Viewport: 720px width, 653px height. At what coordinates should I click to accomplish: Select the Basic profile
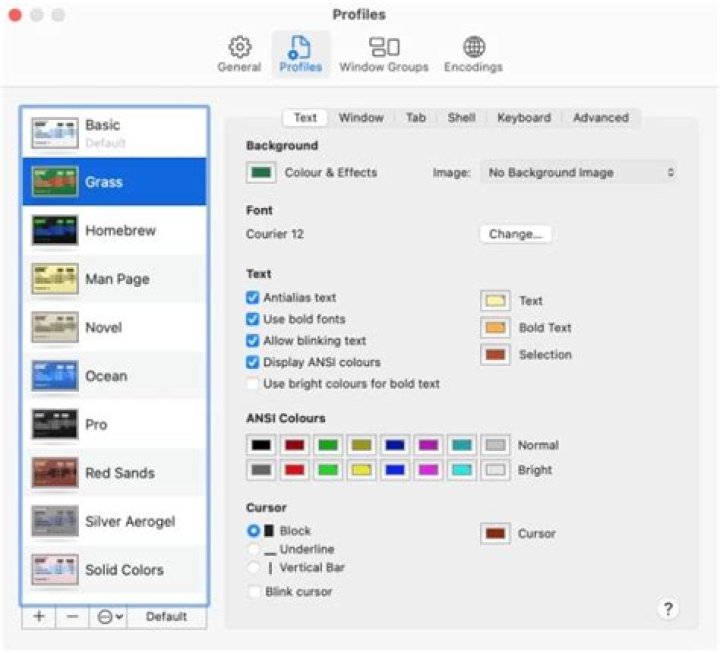click(x=114, y=133)
